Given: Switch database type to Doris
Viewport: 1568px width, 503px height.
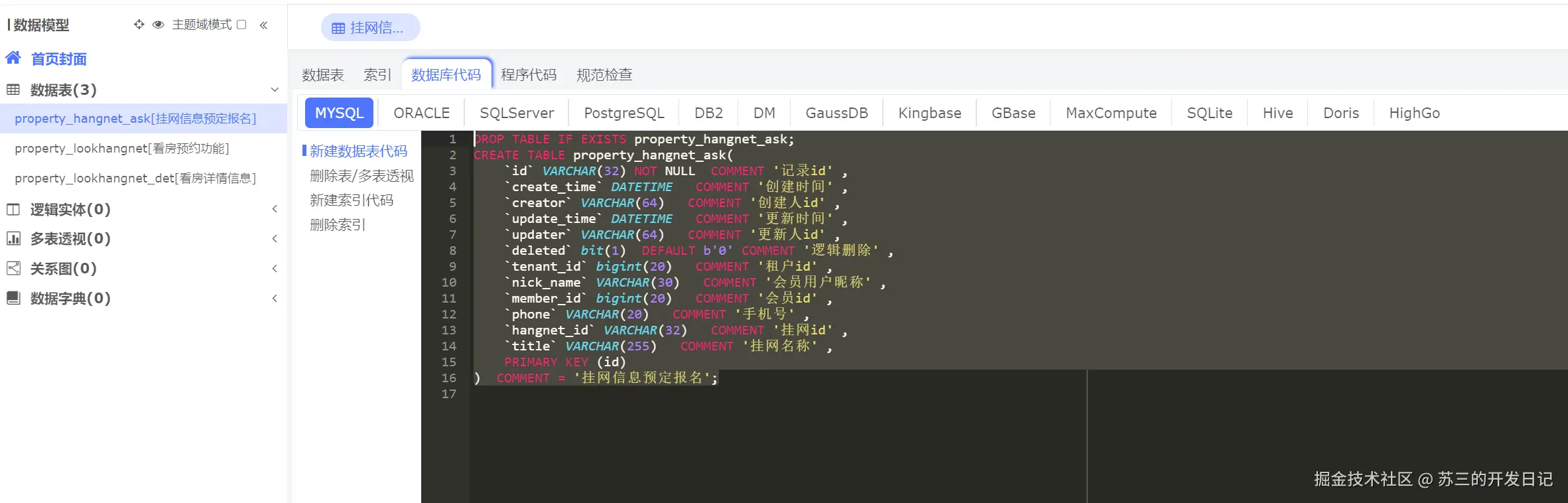Looking at the screenshot, I should pyautogui.click(x=1341, y=113).
